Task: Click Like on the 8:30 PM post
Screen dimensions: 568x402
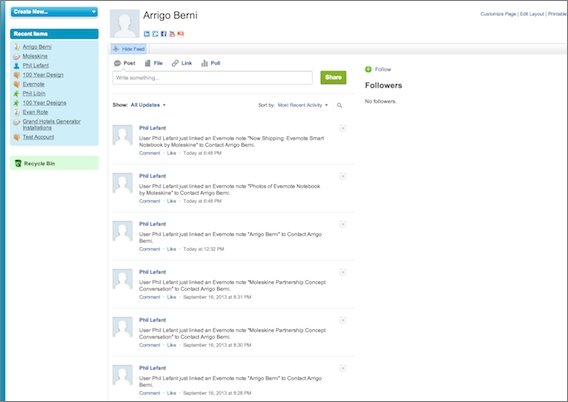Action: 171,345
